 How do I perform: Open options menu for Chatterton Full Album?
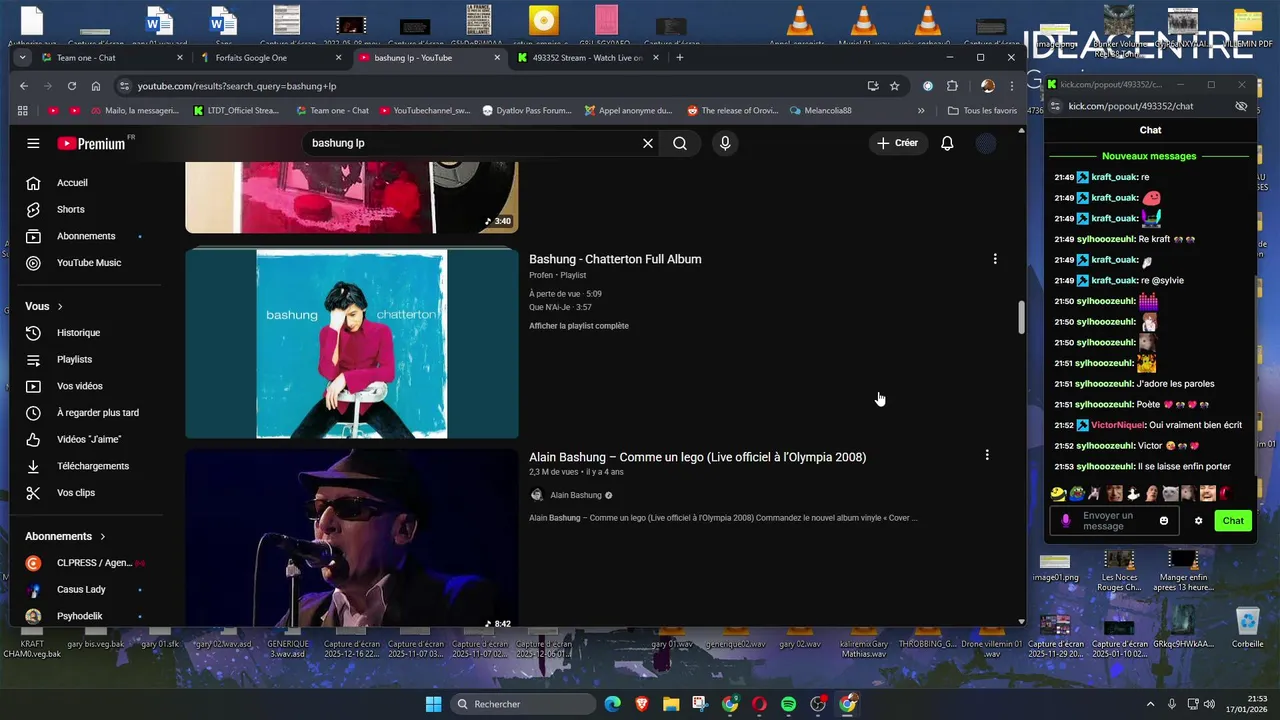[x=994, y=259]
